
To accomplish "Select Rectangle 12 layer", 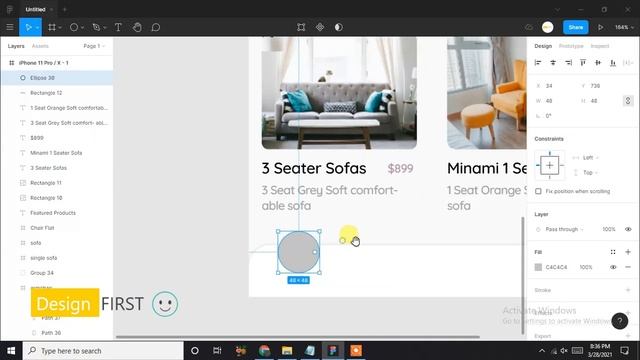I will [x=57, y=93].
